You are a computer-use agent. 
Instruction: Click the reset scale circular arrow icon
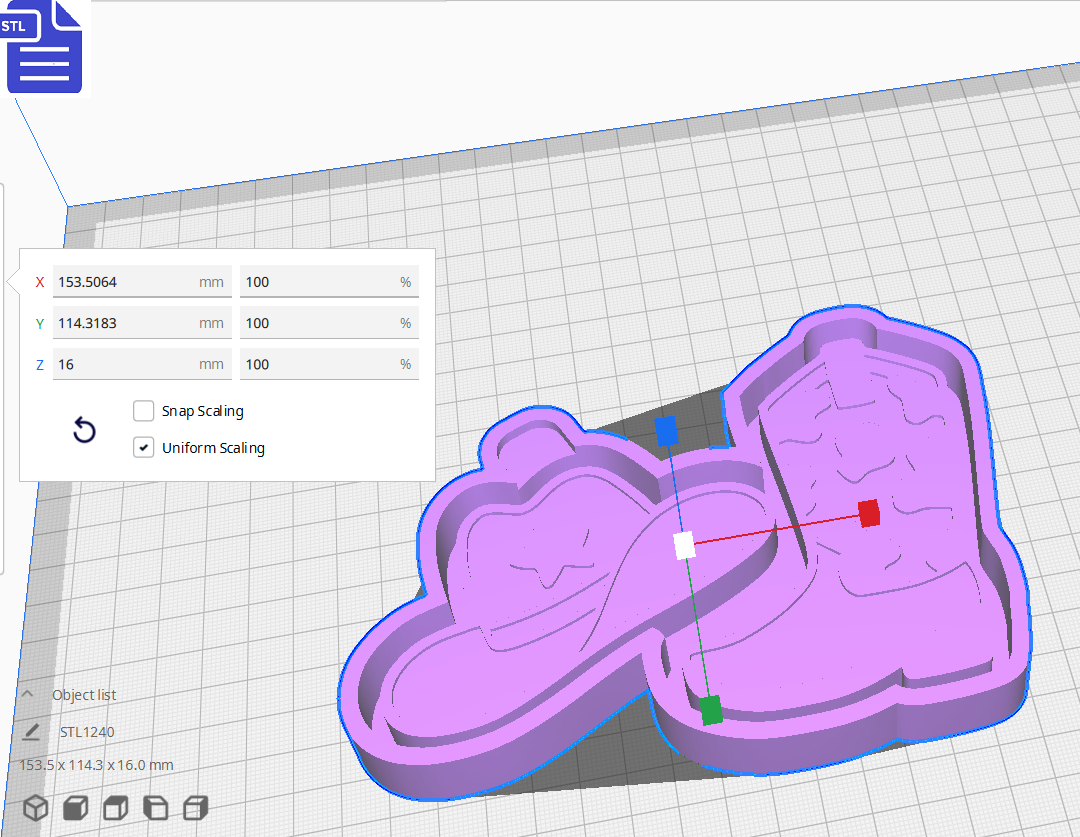pyautogui.click(x=84, y=429)
